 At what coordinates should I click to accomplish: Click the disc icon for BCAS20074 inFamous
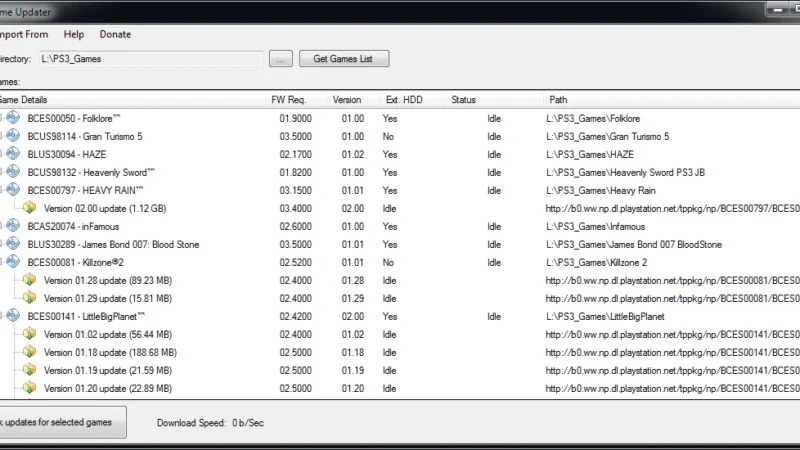point(13,226)
